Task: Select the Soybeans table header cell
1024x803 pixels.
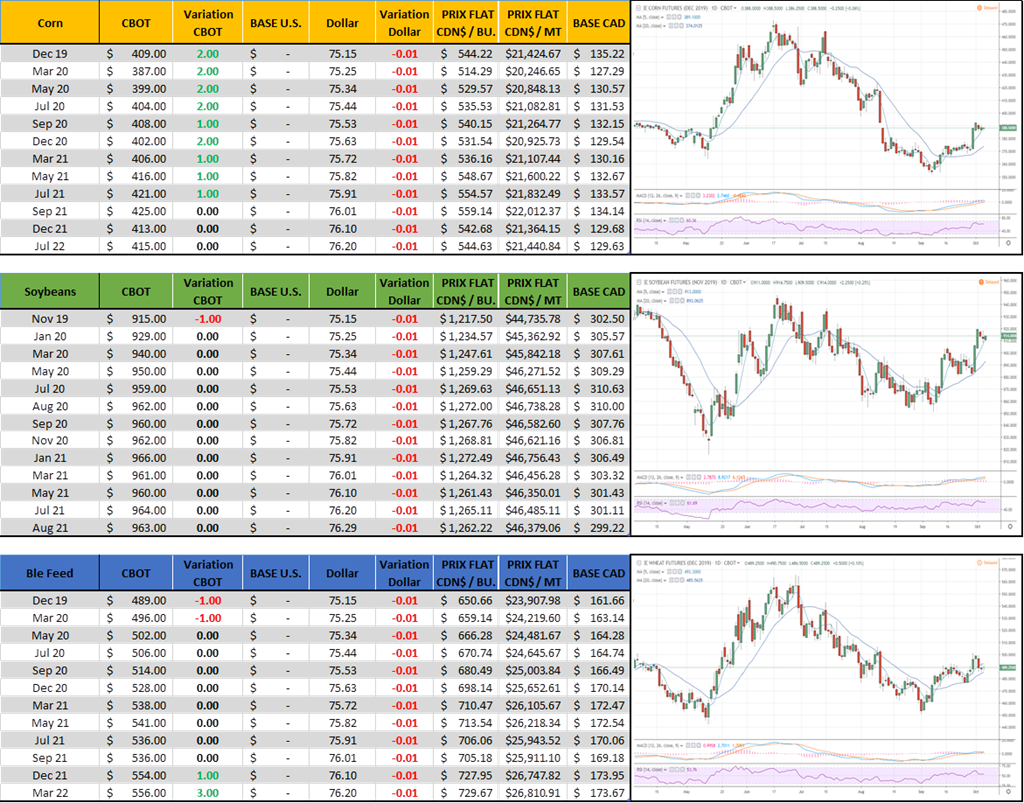Action: pyautogui.click(x=50, y=292)
